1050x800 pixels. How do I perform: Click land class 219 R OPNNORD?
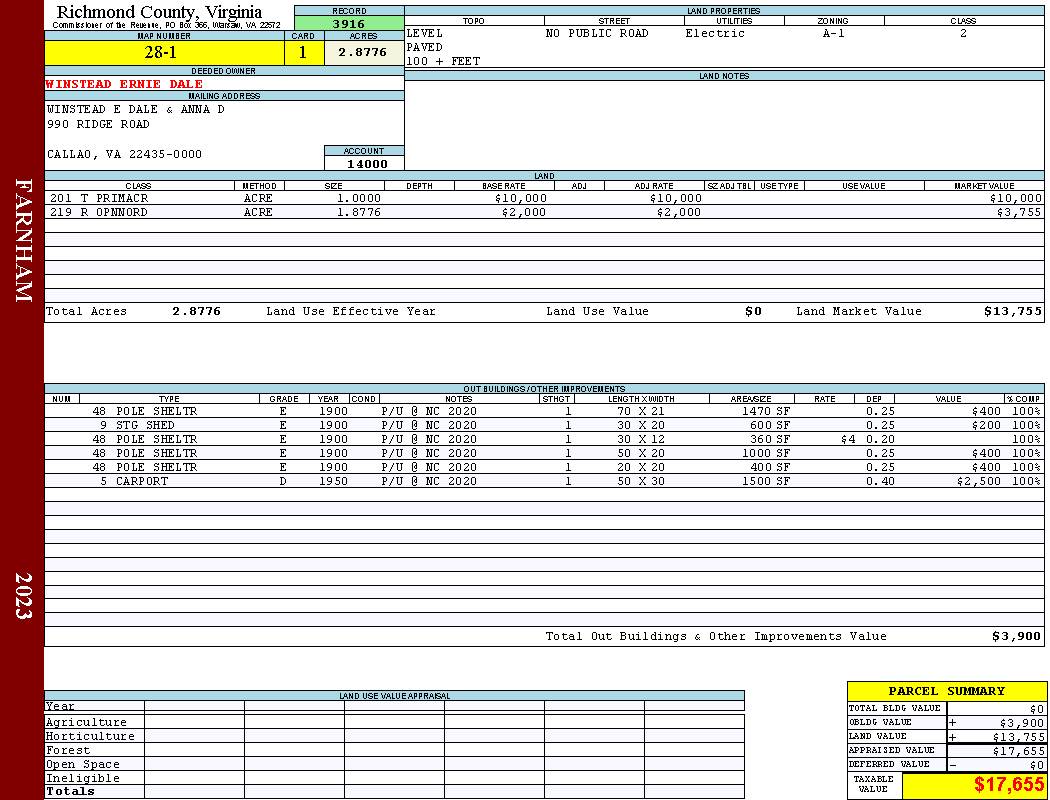99,212
